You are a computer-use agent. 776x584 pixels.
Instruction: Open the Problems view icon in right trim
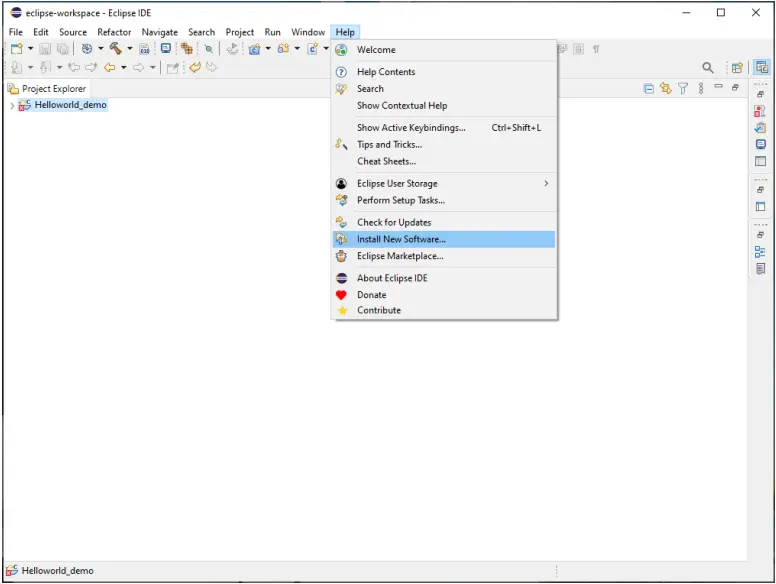click(x=760, y=111)
